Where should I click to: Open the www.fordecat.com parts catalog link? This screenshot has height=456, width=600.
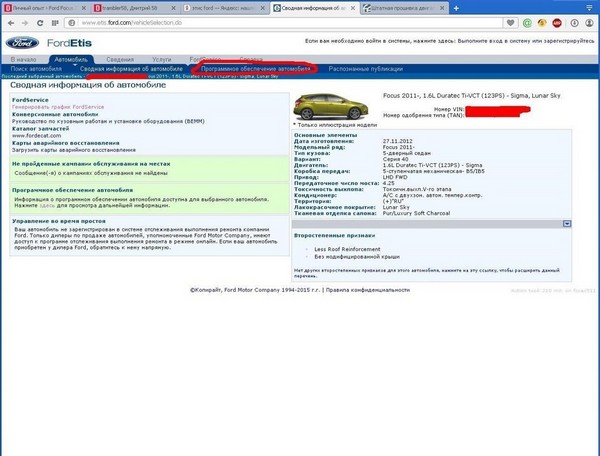(x=36, y=135)
